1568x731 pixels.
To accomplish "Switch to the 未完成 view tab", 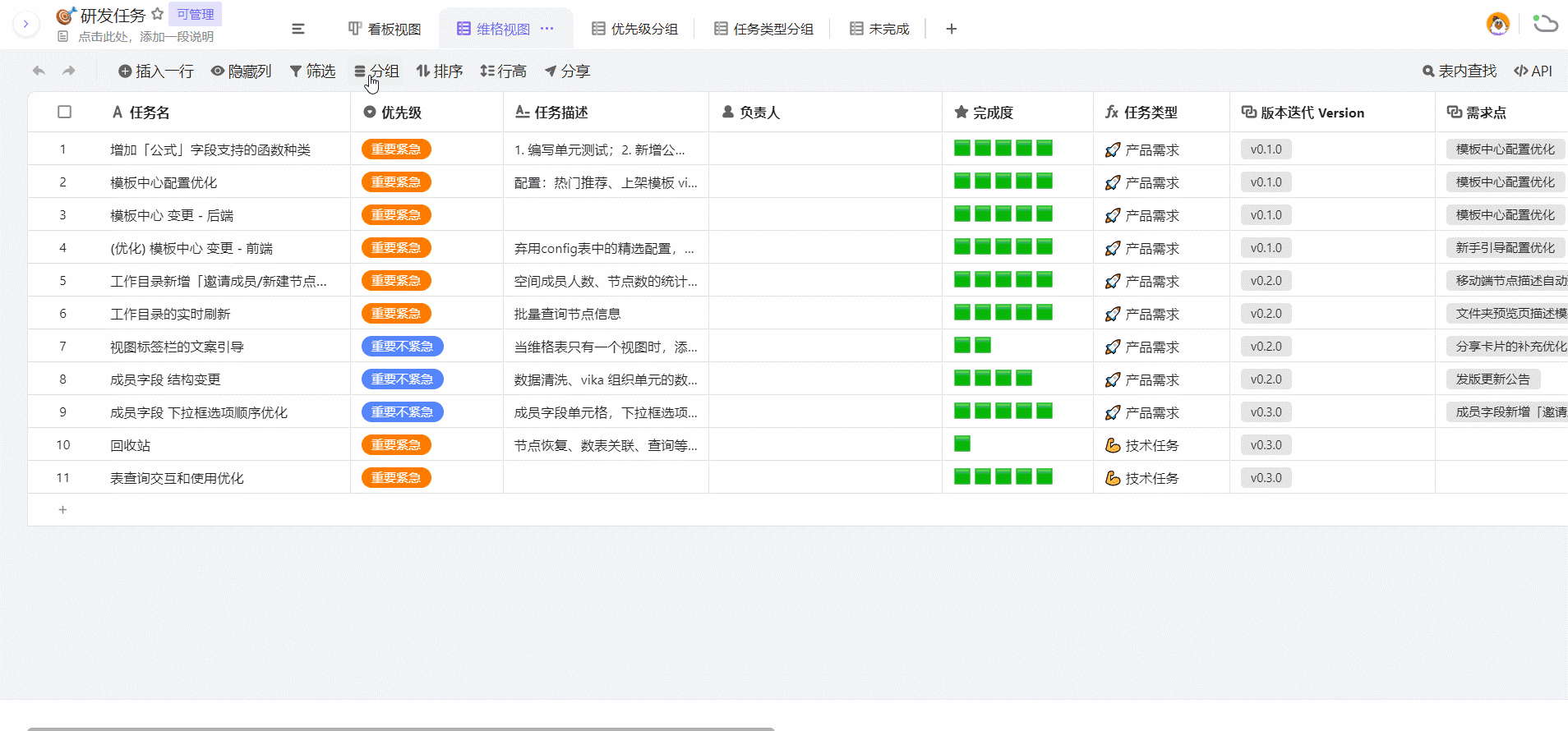I will click(879, 29).
